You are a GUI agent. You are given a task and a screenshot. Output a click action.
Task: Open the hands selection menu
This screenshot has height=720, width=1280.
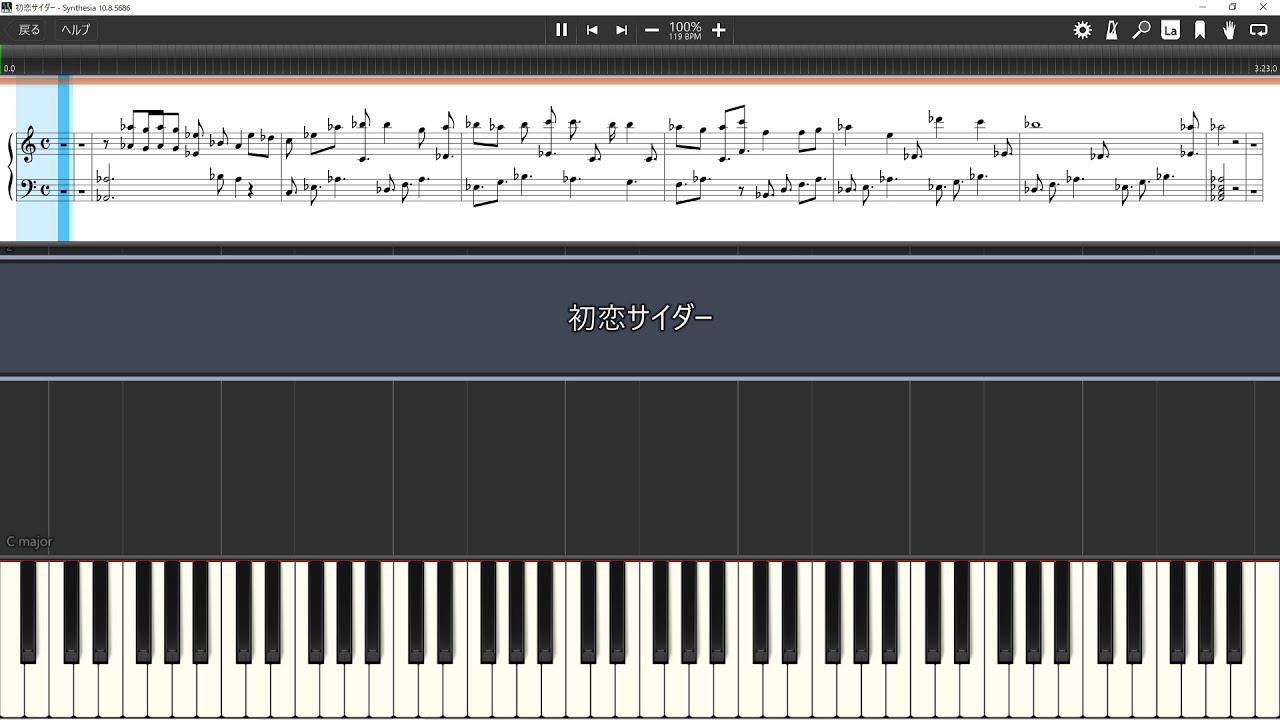tap(1229, 30)
